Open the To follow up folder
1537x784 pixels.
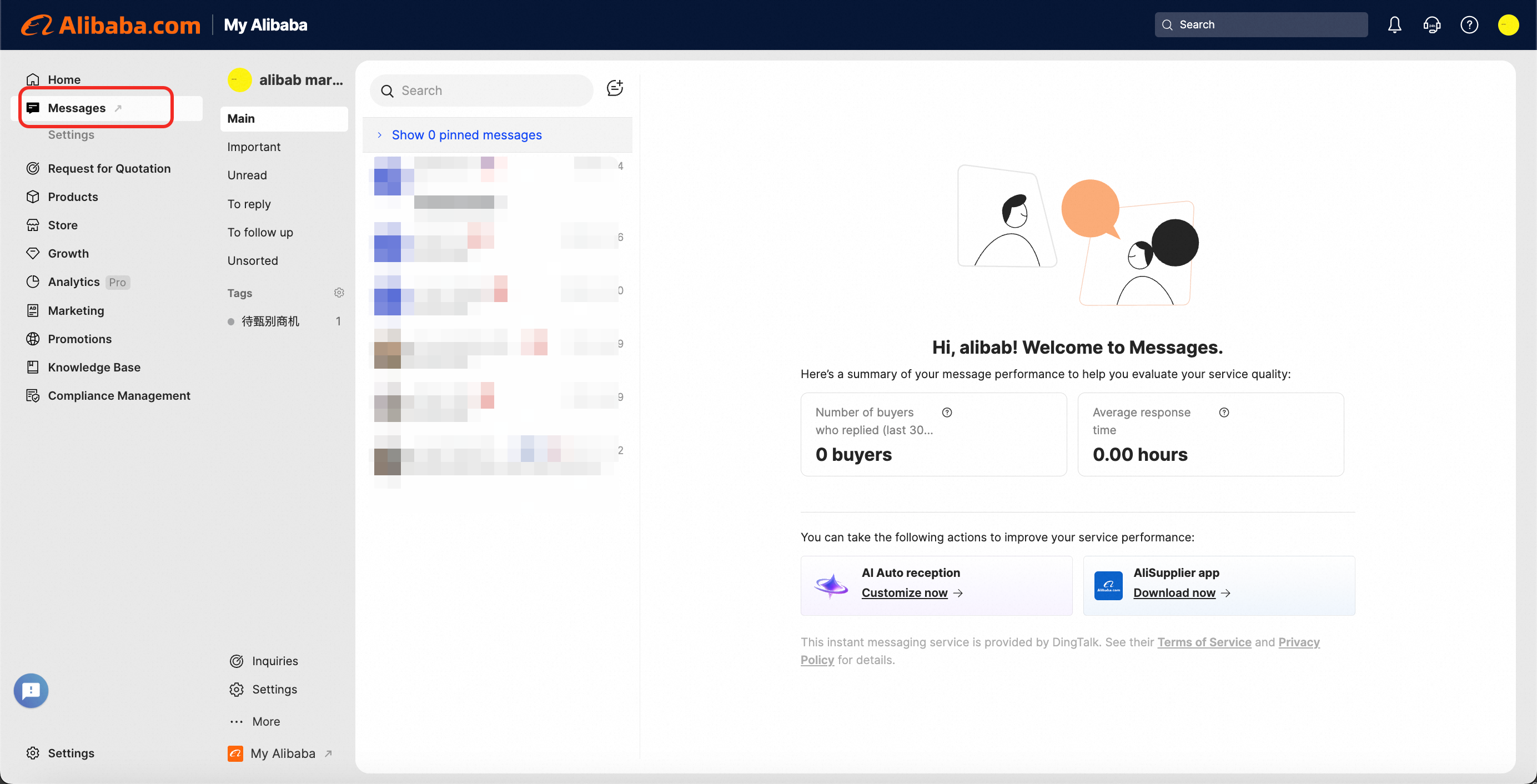point(260,232)
